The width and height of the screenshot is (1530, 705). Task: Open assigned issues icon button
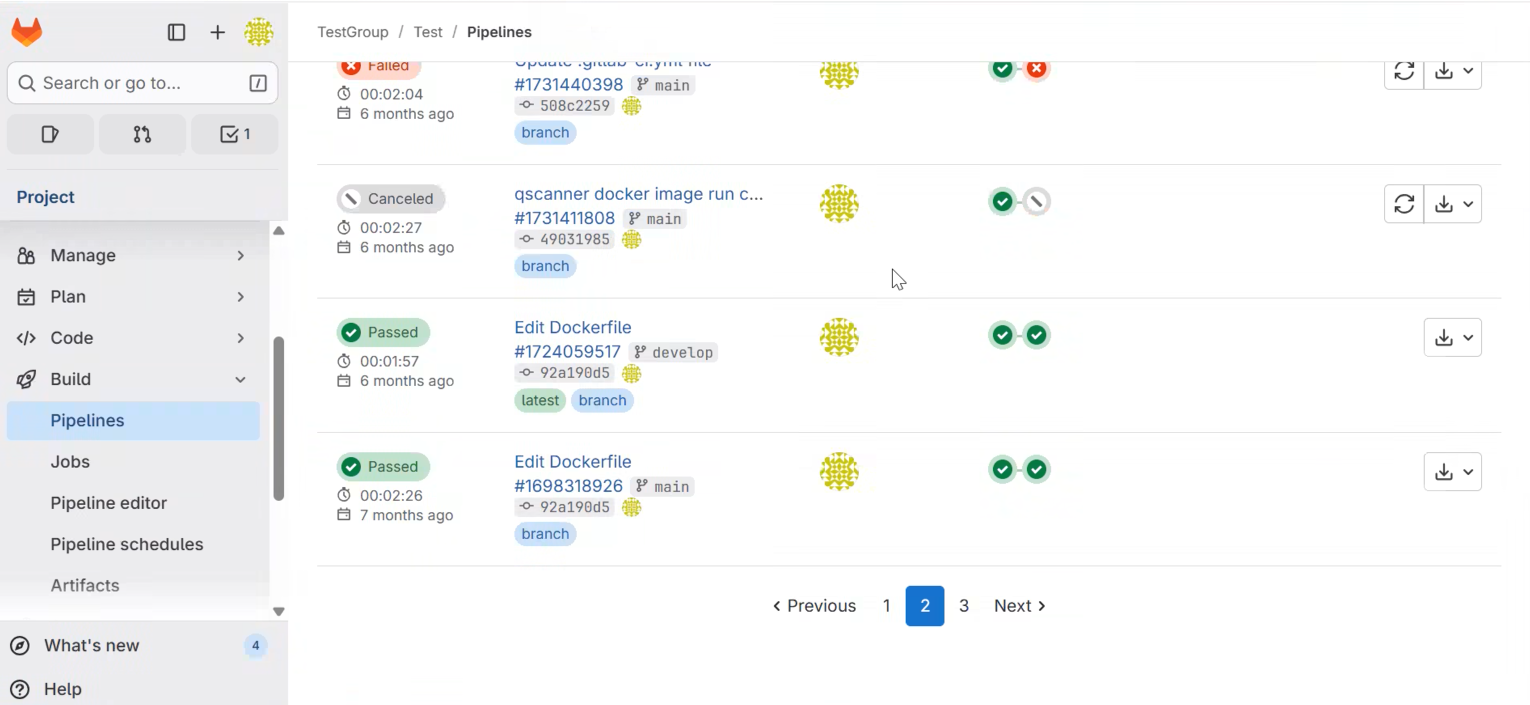[50, 134]
